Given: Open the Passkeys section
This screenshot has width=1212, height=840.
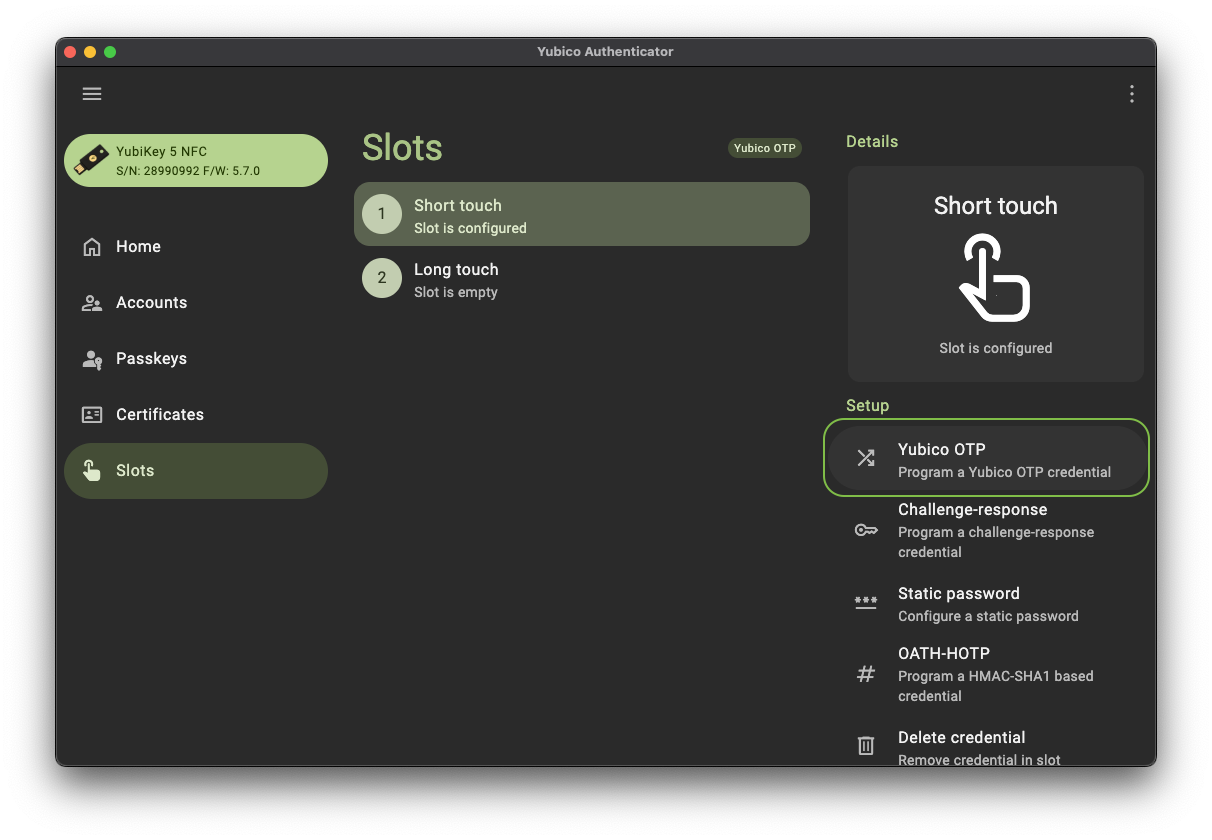Looking at the screenshot, I should pos(196,359).
